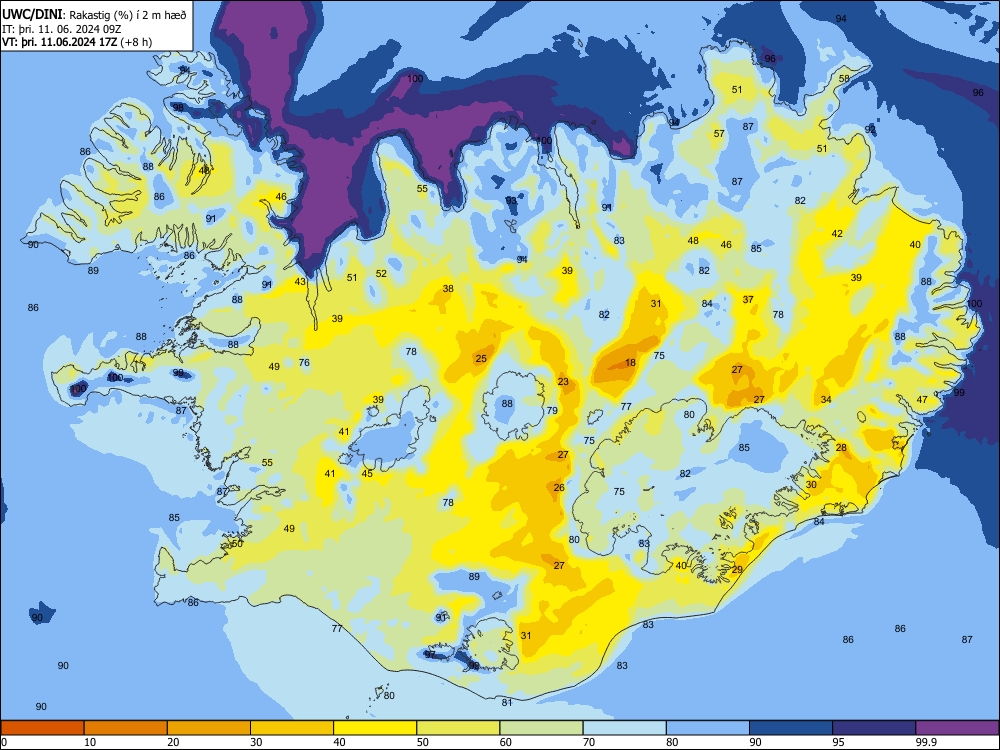
Task: Click the humidity value 38 on map
Action: (x=448, y=289)
